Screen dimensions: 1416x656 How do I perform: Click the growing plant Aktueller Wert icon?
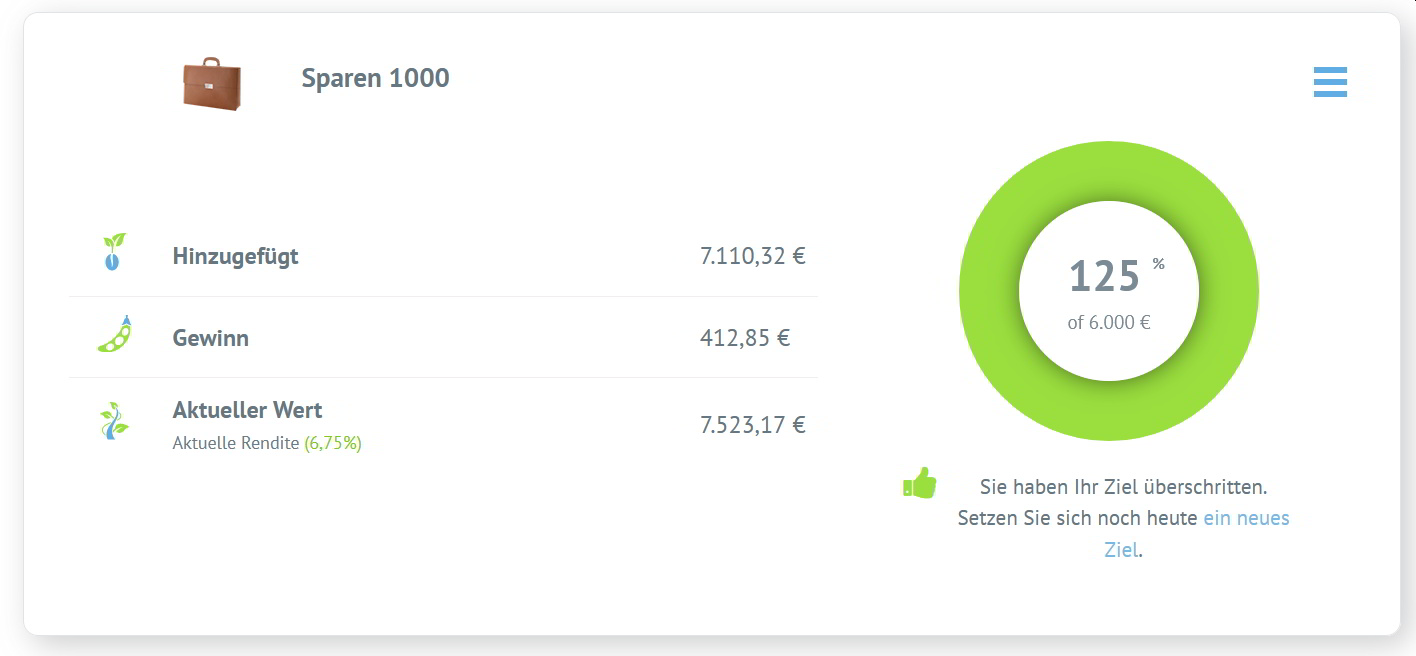(x=114, y=421)
